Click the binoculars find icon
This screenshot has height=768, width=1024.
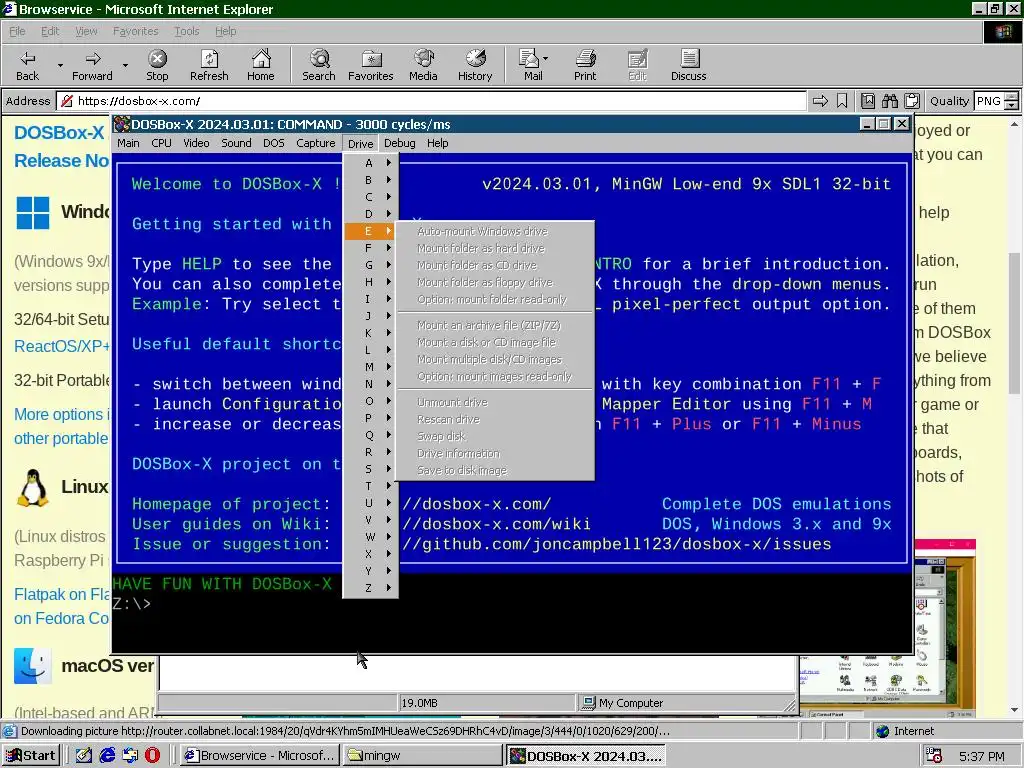(x=889, y=101)
